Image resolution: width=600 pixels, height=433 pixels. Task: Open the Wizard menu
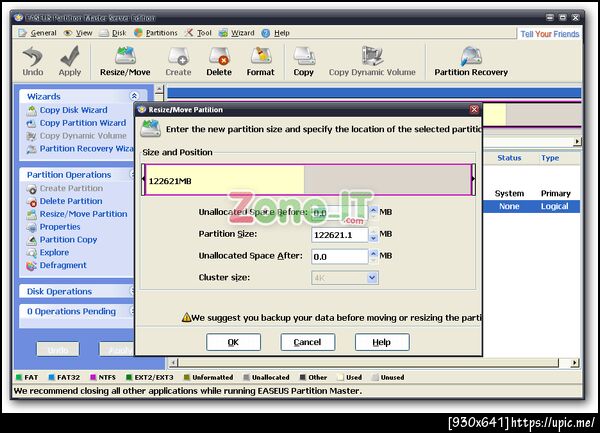click(237, 33)
